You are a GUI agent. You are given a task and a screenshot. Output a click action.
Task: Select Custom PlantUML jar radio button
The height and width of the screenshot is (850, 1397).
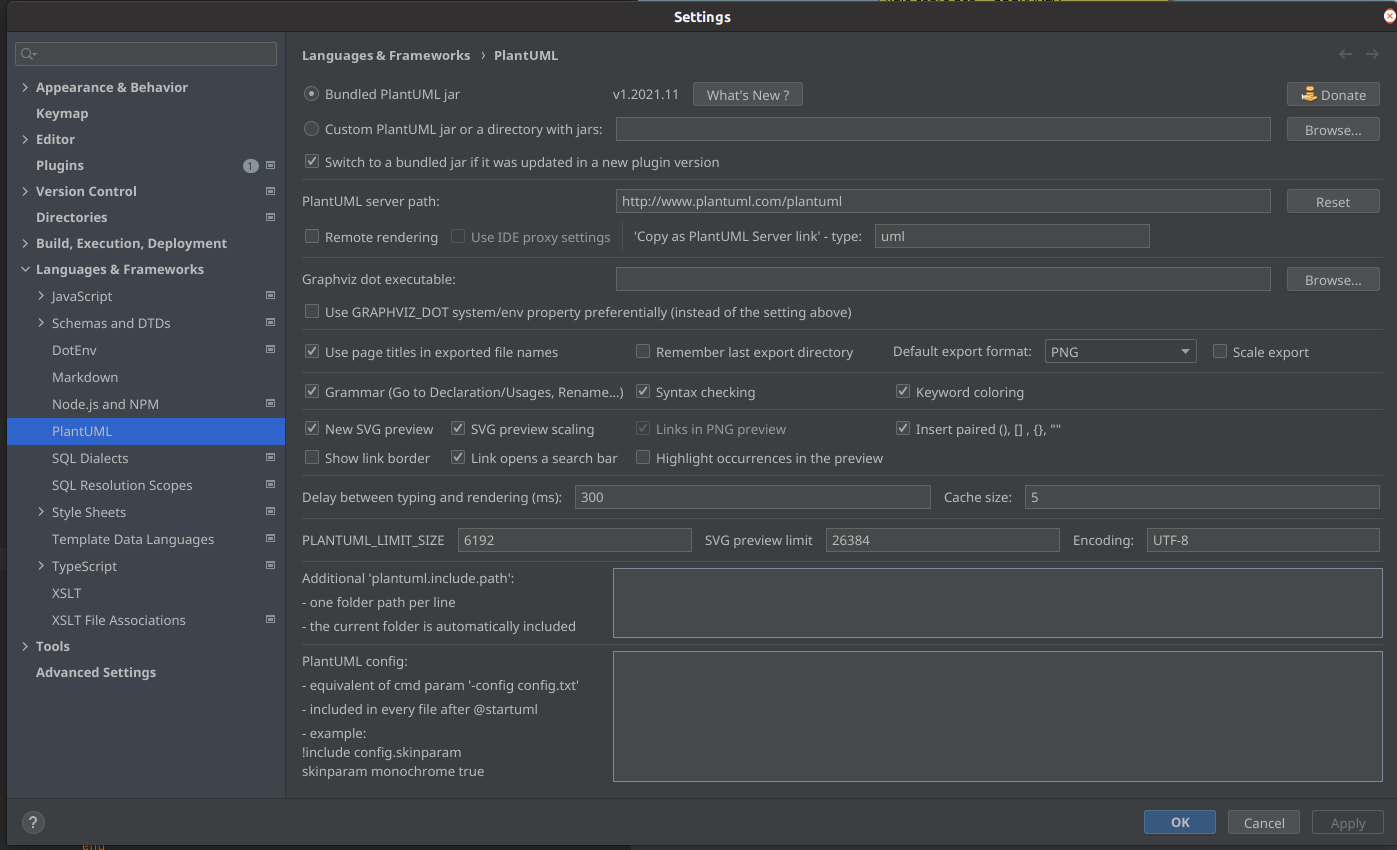pyautogui.click(x=312, y=129)
